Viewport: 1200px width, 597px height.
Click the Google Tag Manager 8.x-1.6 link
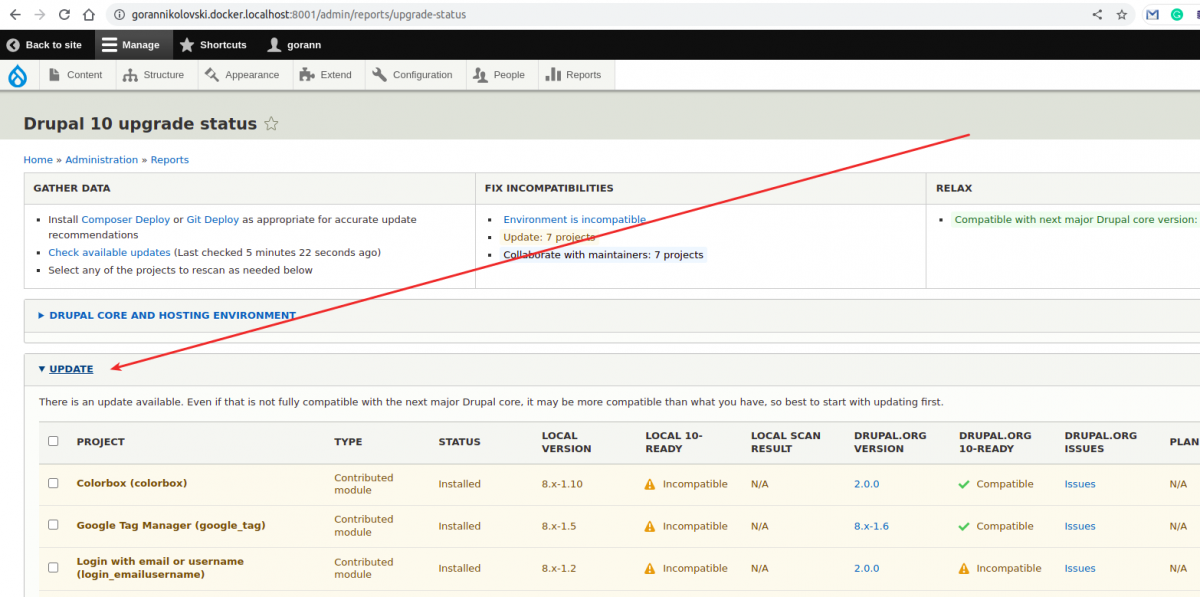pyautogui.click(x=870, y=526)
